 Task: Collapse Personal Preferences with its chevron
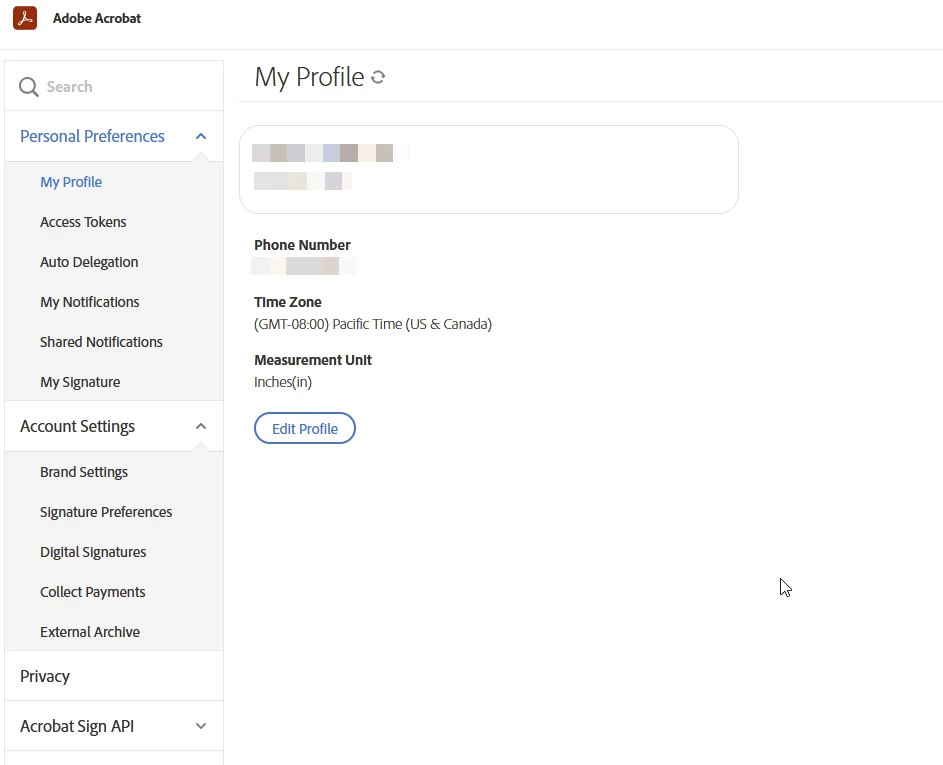[201, 137]
